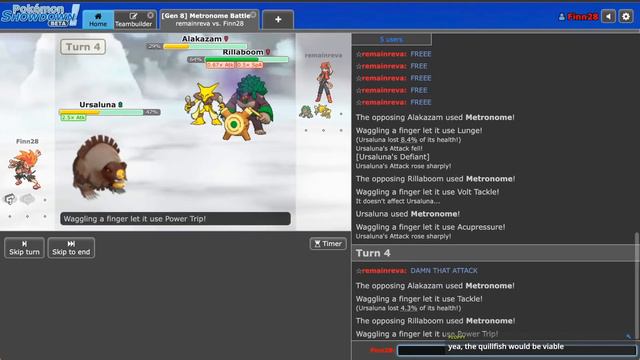640x360 pixels.
Task: Click Alakazam's HP bar
Action: click(x=205, y=47)
